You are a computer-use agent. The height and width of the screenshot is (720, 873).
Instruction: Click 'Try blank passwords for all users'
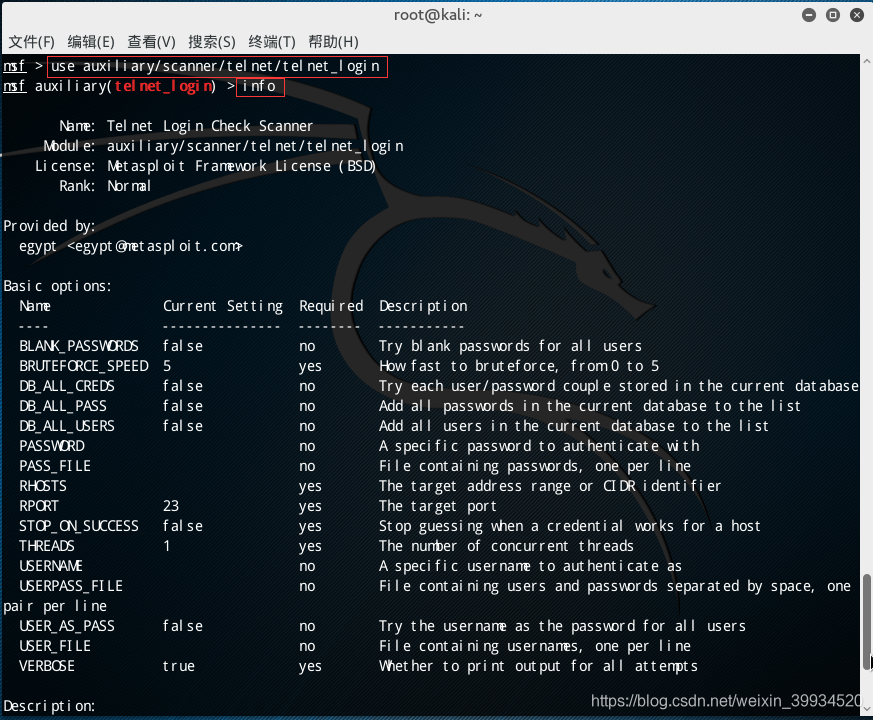click(x=511, y=346)
